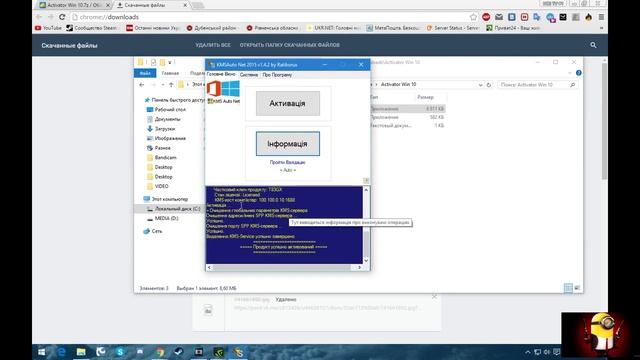640x360 pixels.
Task: Click the log console horizontal scroll right arrow
Action: click(360, 267)
